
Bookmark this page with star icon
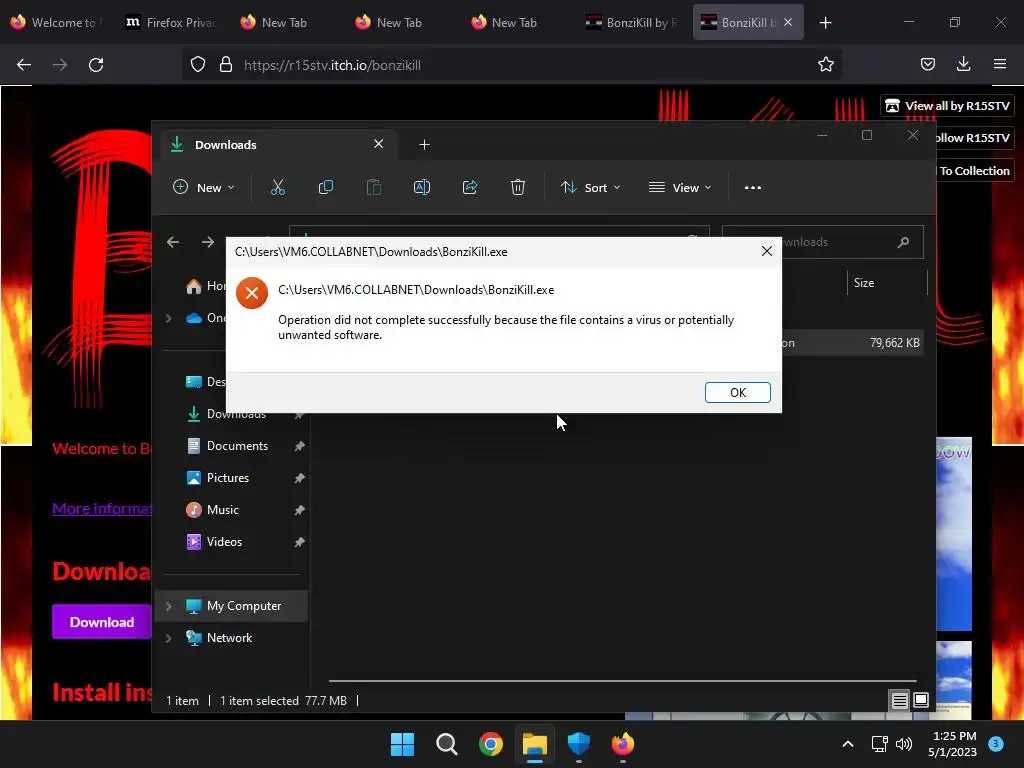coord(825,65)
